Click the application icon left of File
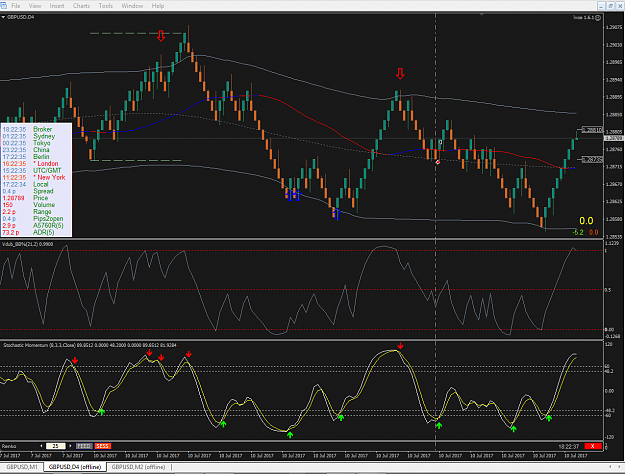The height and width of the screenshot is (474, 625). tap(4, 6)
